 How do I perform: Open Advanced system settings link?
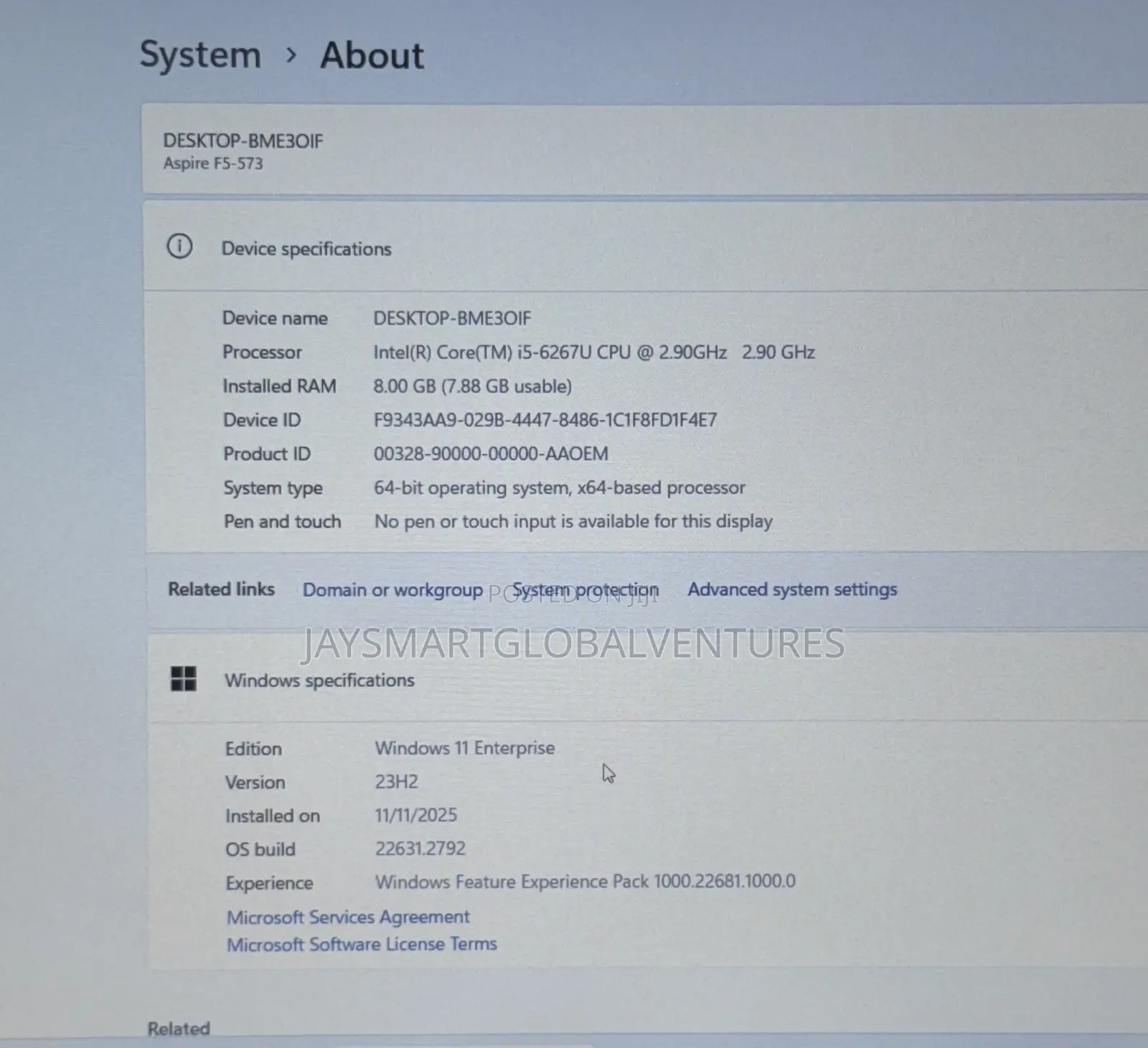click(x=792, y=589)
